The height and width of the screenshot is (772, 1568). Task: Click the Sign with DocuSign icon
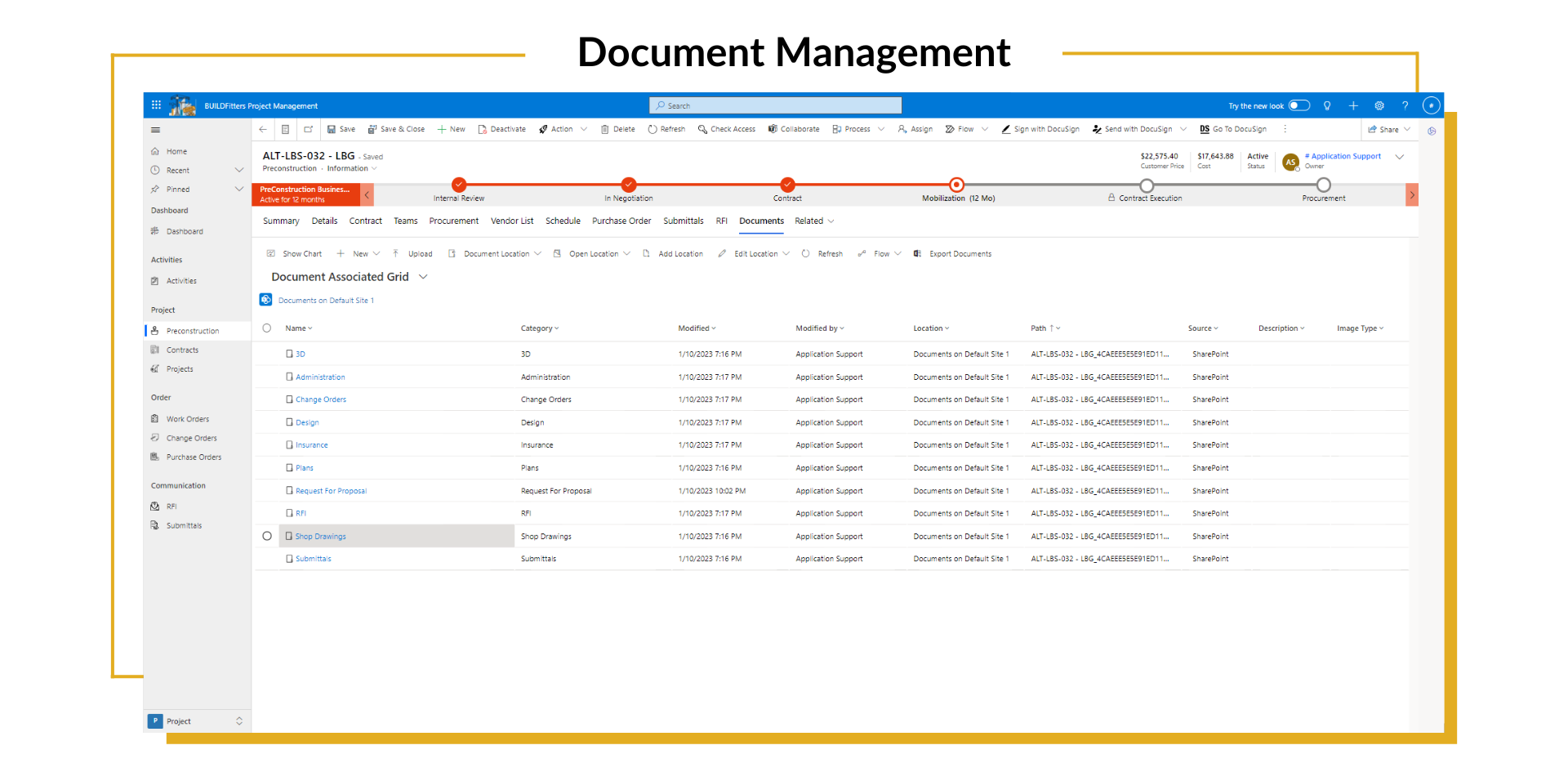(x=1006, y=129)
